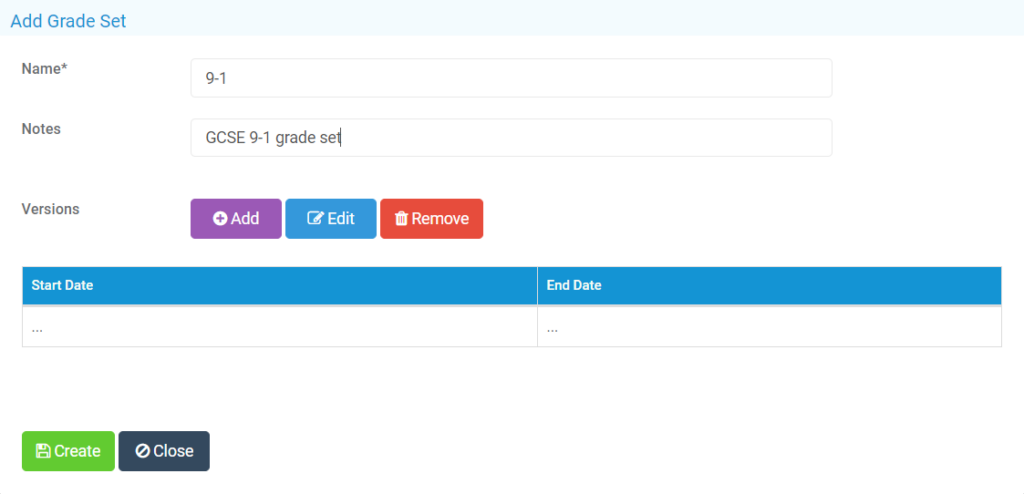The height and width of the screenshot is (494, 1024).
Task: Remove the selected version
Action: click(x=432, y=219)
